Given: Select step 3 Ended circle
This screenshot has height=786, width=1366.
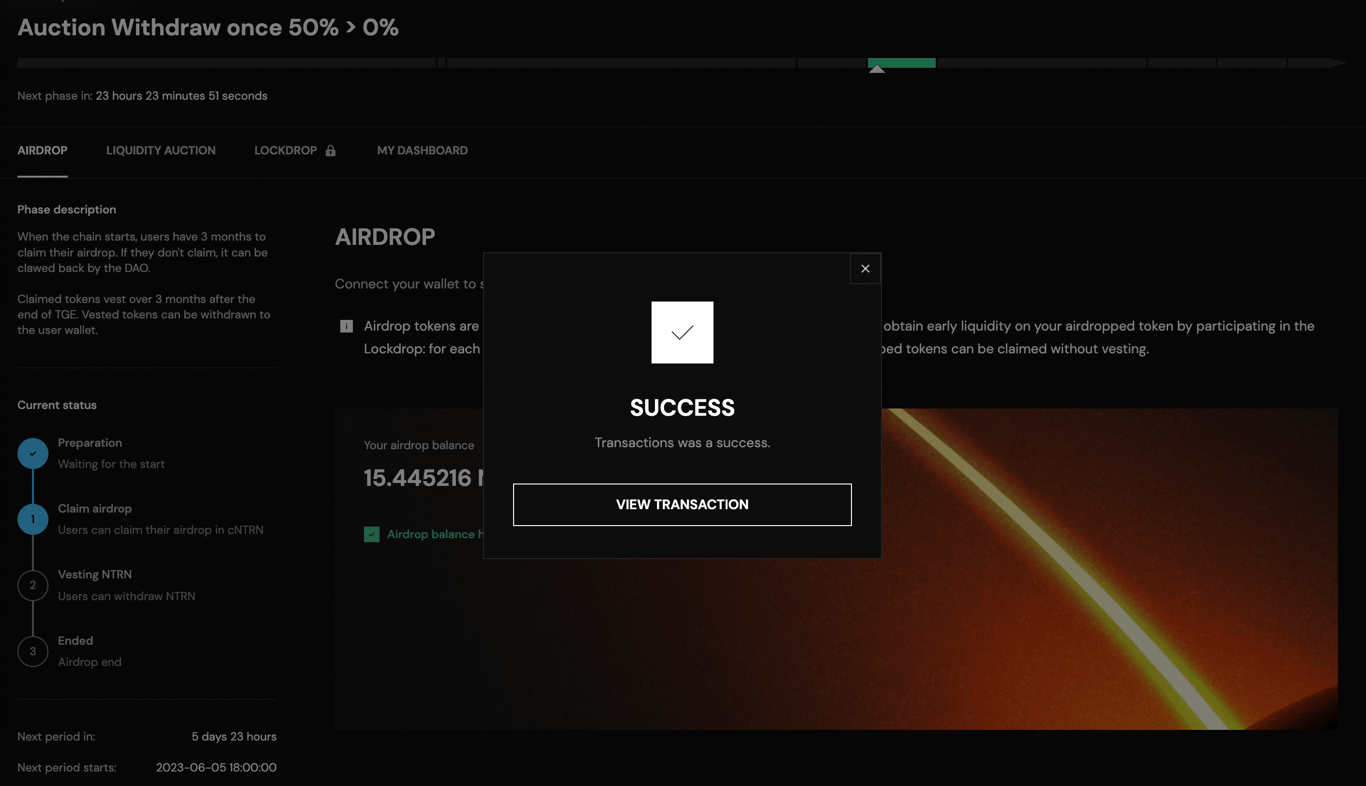Looking at the screenshot, I should click(33, 651).
